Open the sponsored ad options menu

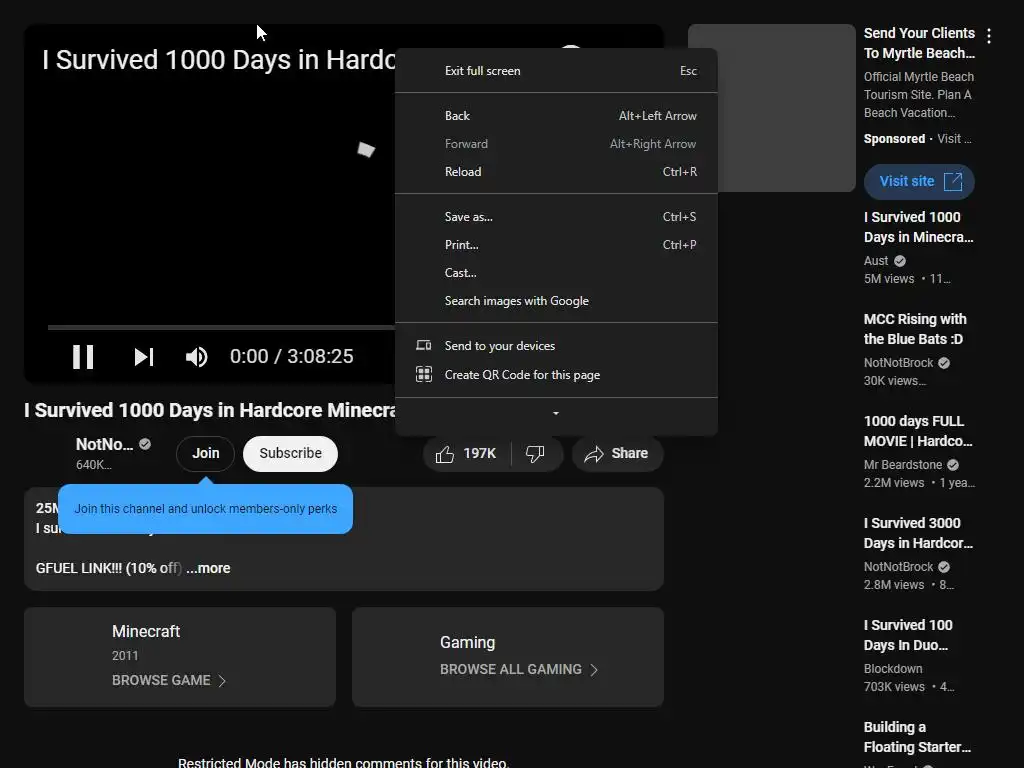[x=989, y=36]
